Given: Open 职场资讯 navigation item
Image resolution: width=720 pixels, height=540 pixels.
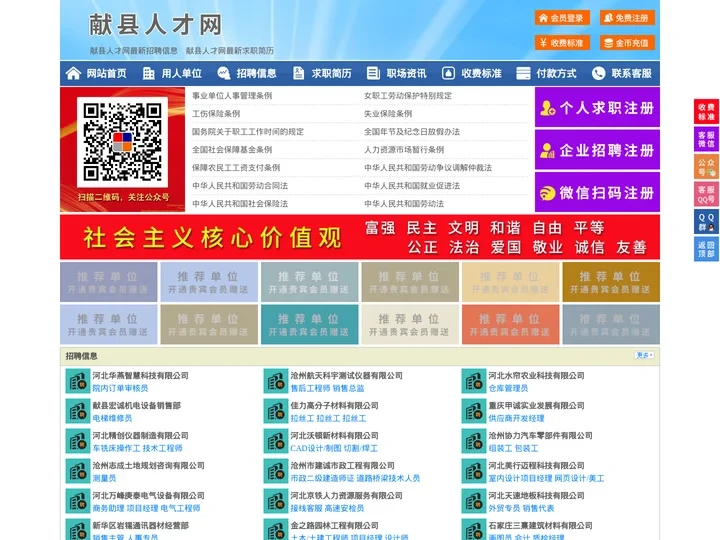Looking at the screenshot, I should (406, 73).
